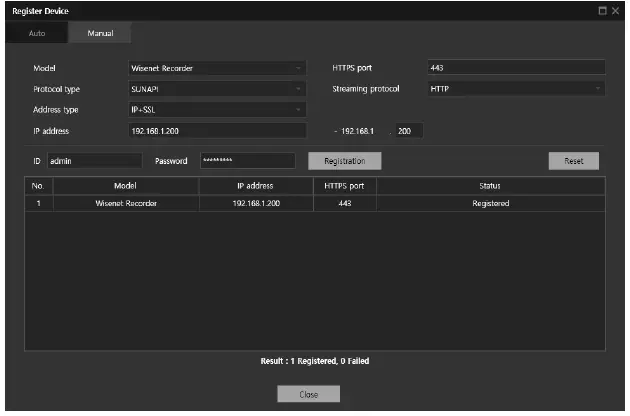The image size is (630, 416).
Task: Click the Registration button
Action: tap(344, 161)
